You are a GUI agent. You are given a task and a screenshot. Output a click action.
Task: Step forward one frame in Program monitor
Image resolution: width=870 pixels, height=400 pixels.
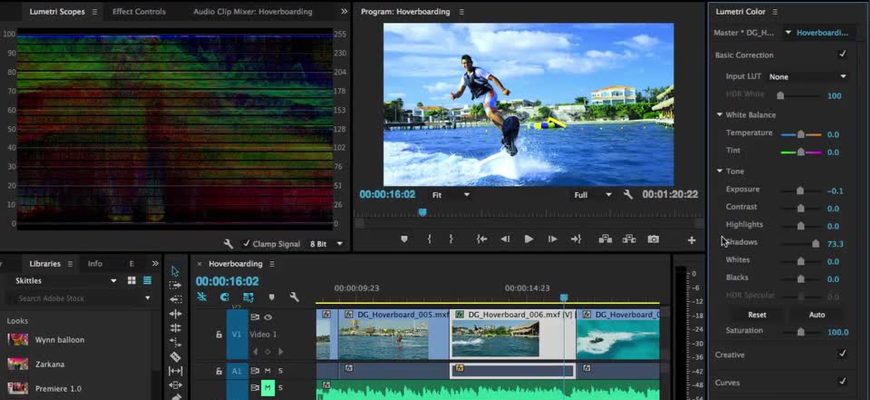(x=552, y=239)
